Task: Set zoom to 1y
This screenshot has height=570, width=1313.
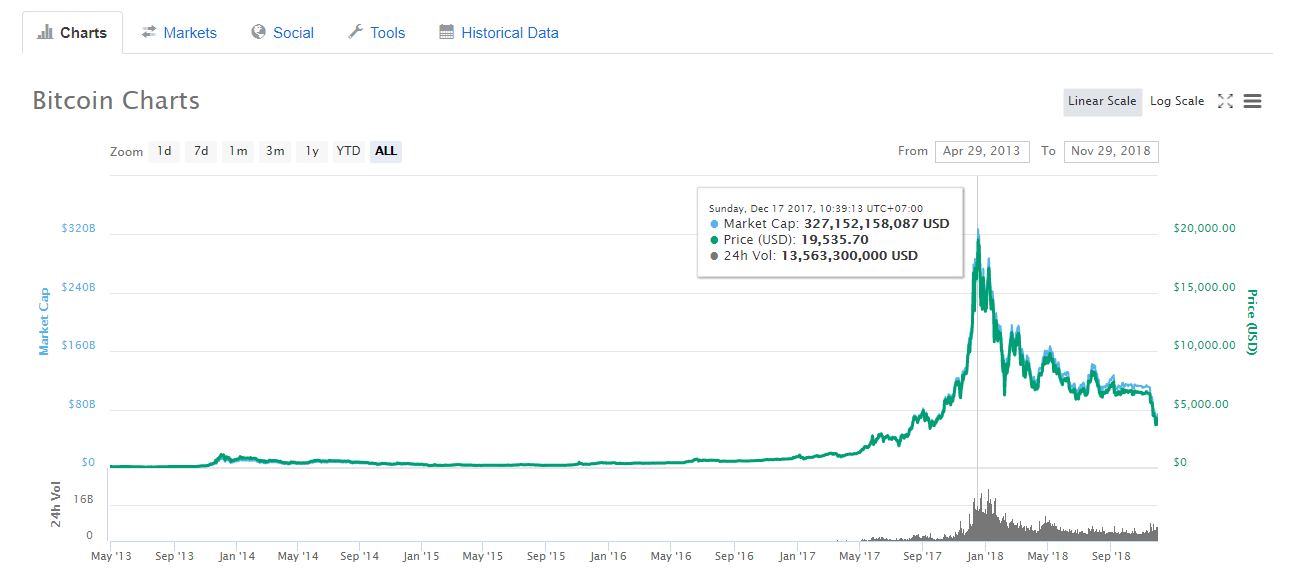Action: [x=312, y=151]
